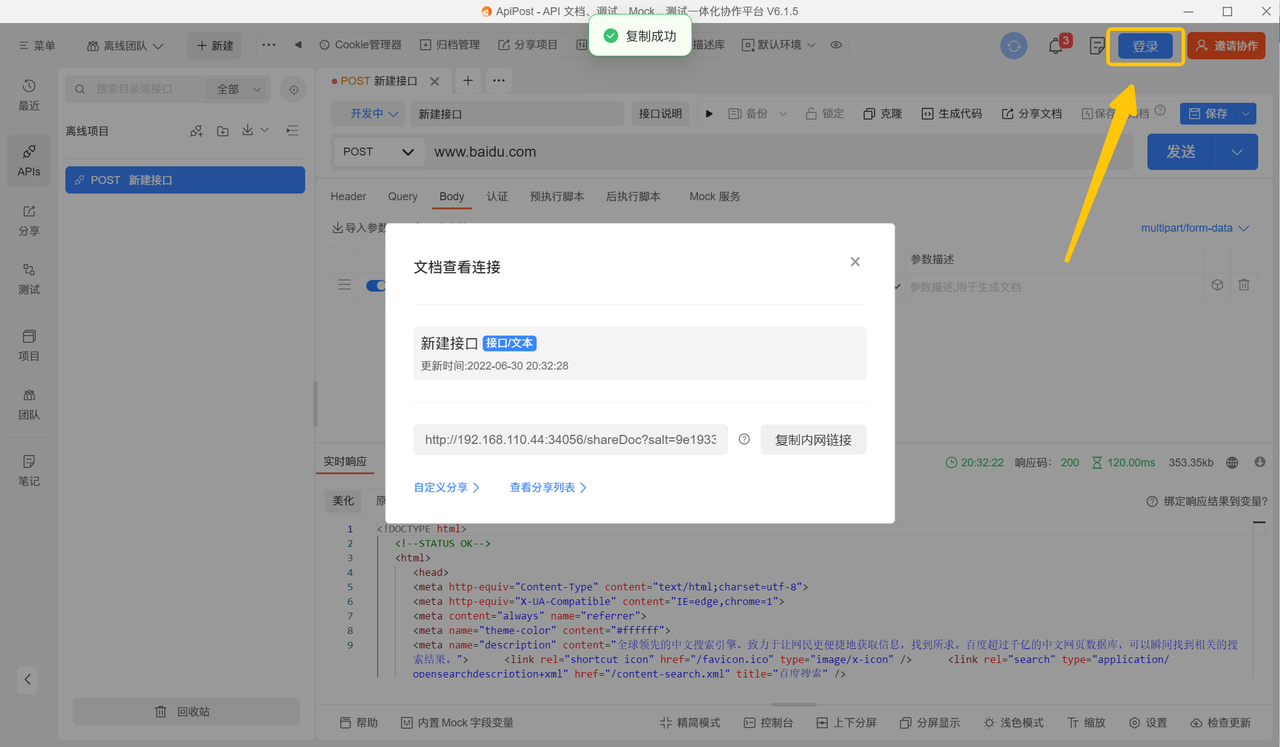The width and height of the screenshot is (1280, 747).
Task: Click the 发送 send button
Action: pyautogui.click(x=1181, y=152)
